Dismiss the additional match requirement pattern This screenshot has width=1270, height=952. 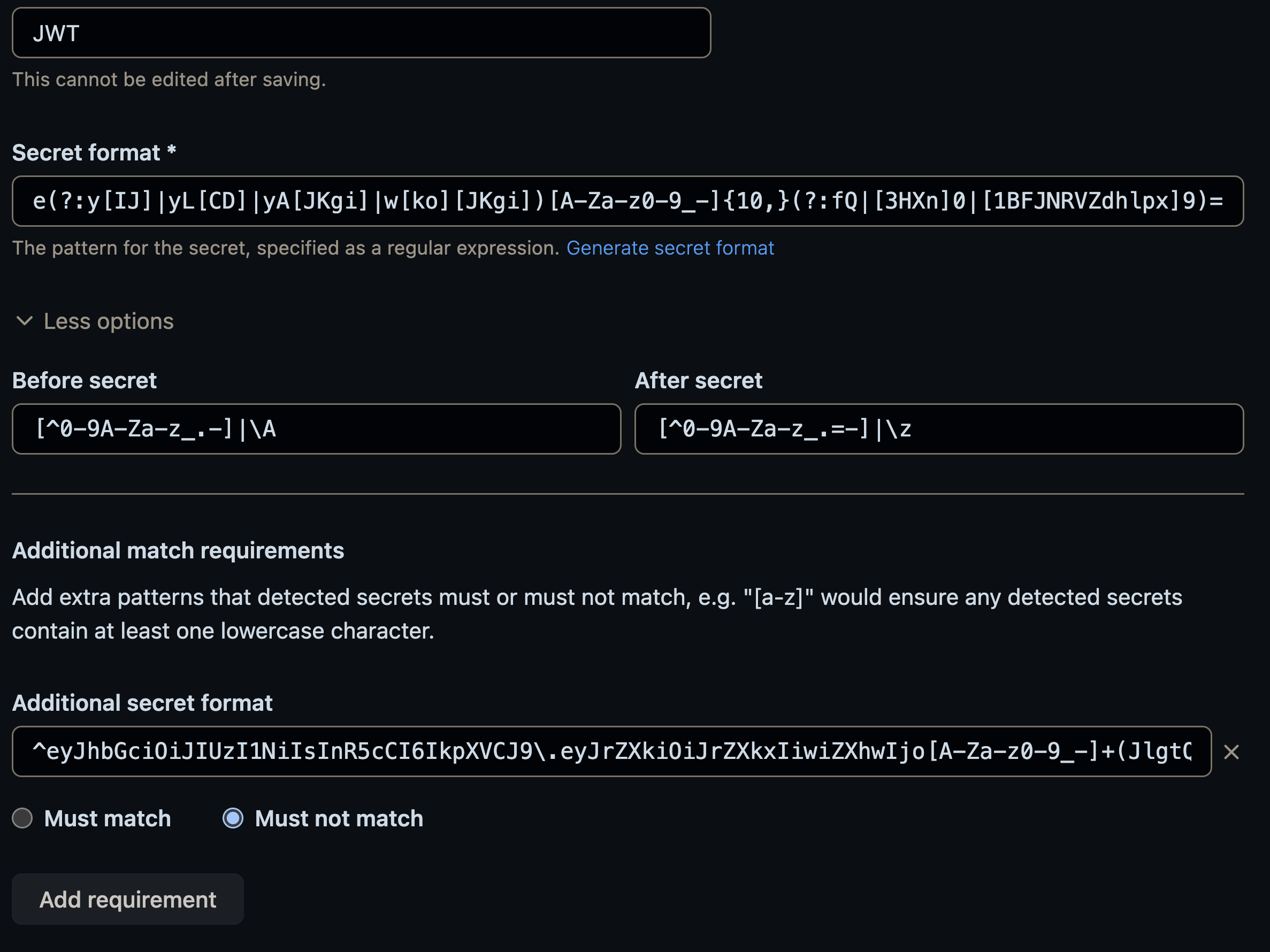(1231, 752)
